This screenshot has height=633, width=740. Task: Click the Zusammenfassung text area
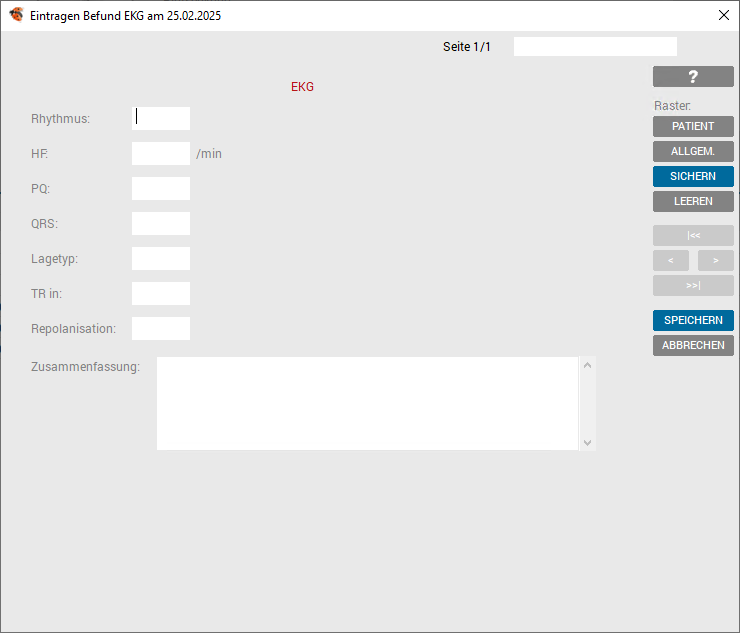pyautogui.click(x=368, y=403)
